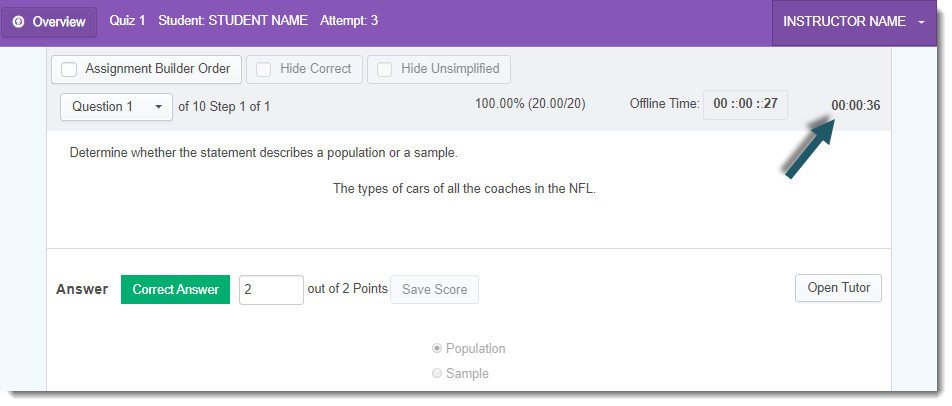The height and width of the screenshot is (406, 952).
Task: Click the Student: STUDENT NAME label
Action: click(x=233, y=21)
